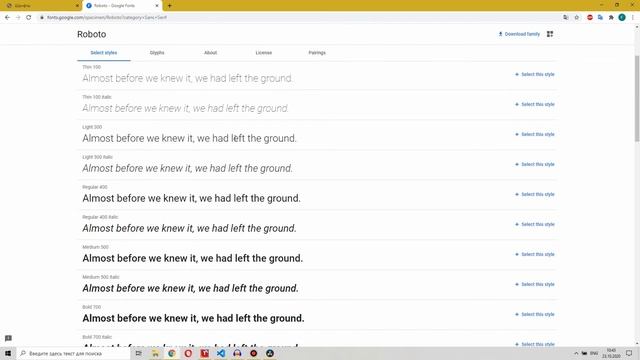Click the taskbar clock and date

[x=611, y=353]
